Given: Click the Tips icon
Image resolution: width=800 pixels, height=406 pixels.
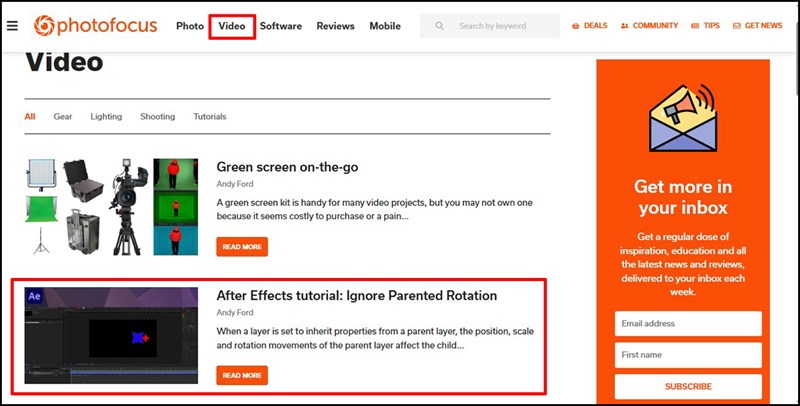Looking at the screenshot, I should point(695,26).
